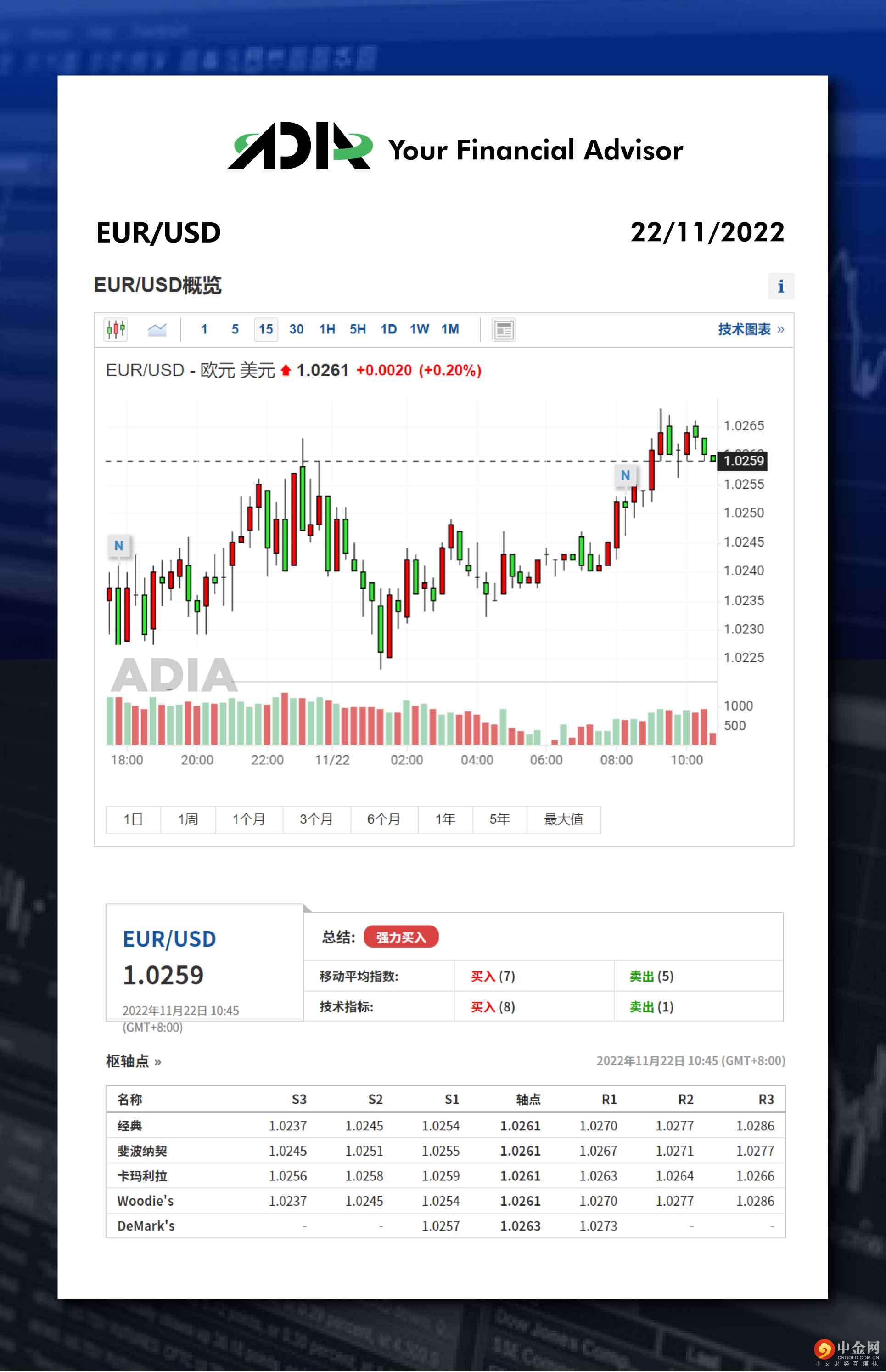Open the blue EUR/USD link
Image resolution: width=886 pixels, height=1372 pixels.
(169, 939)
